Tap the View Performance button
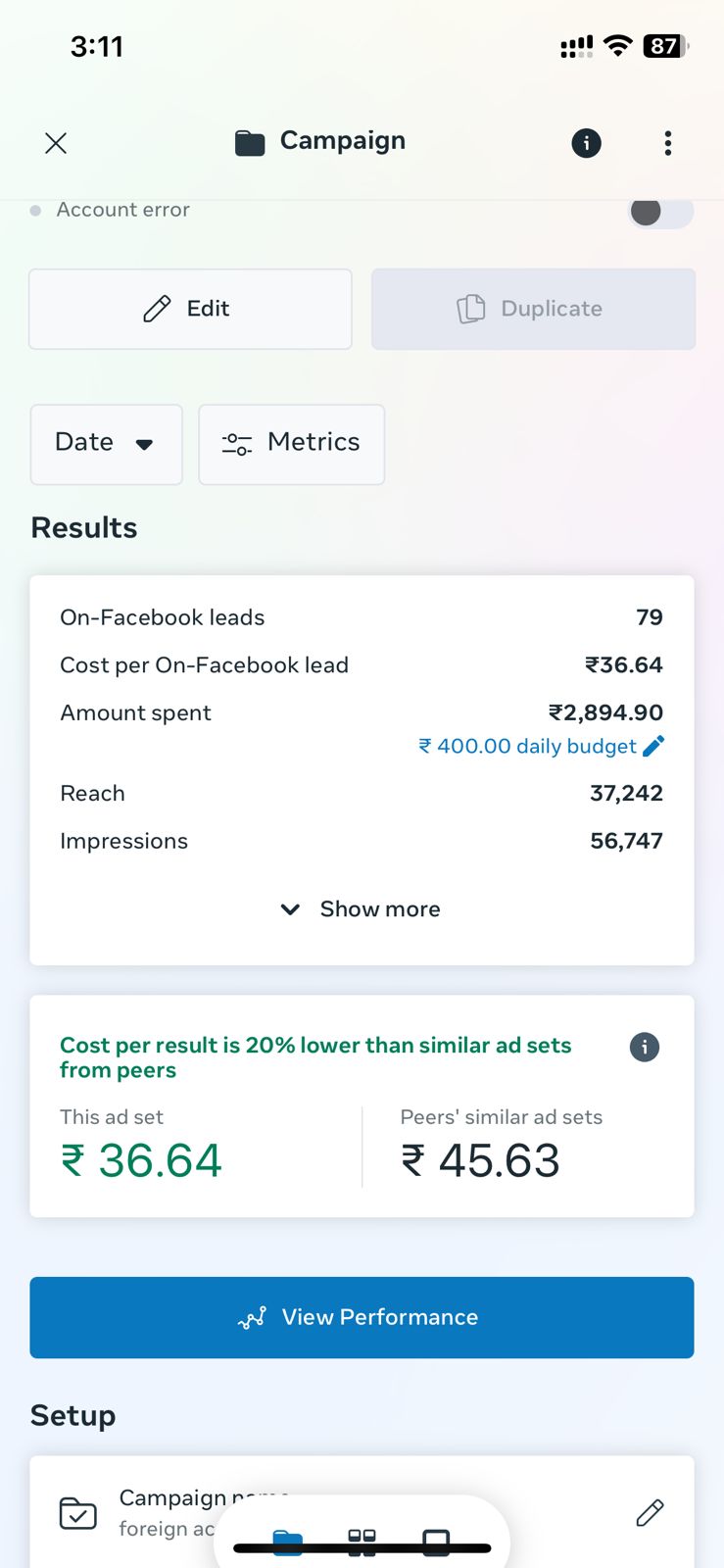 362,1317
